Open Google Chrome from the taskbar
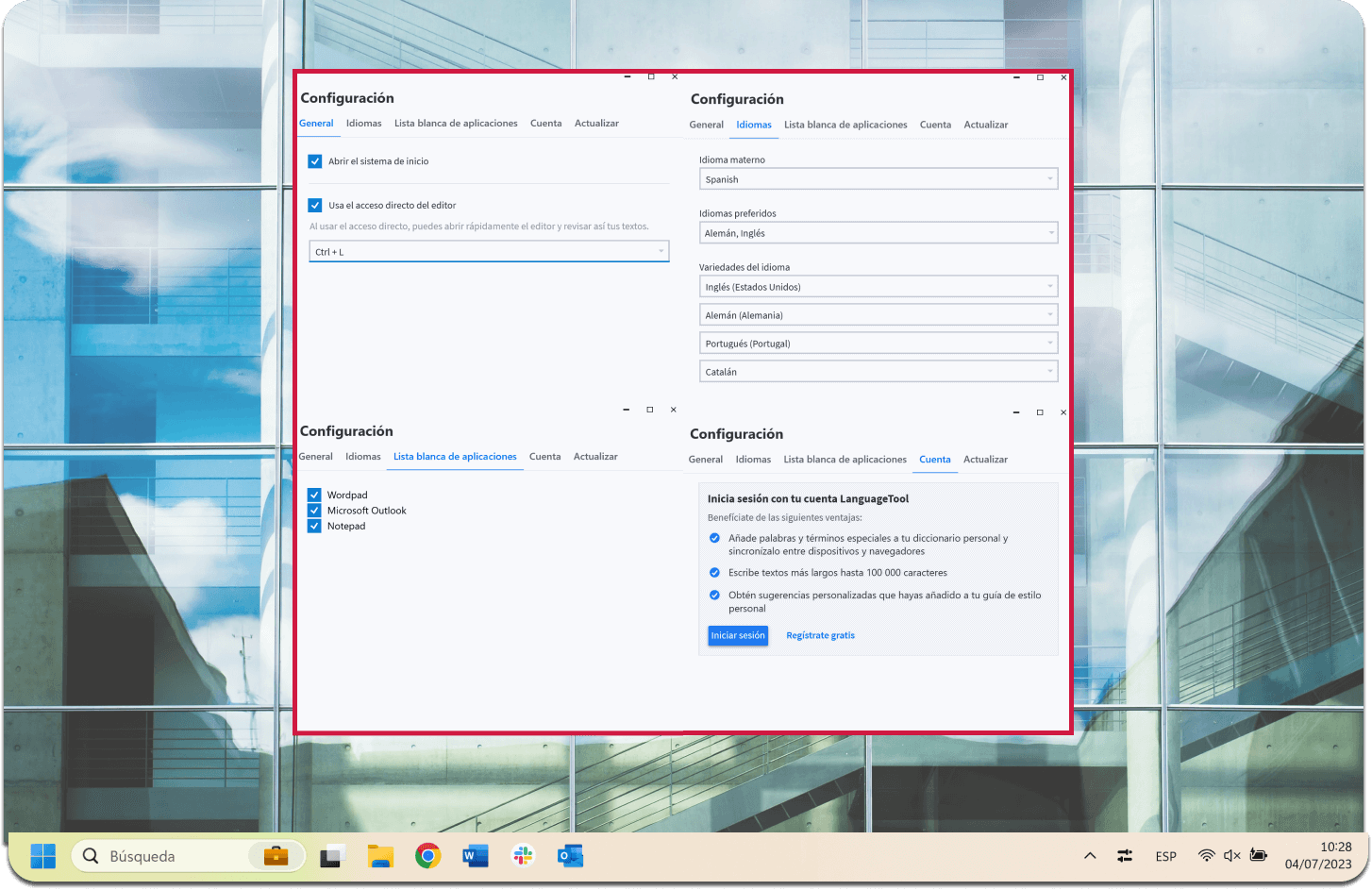This screenshot has width=1372, height=890. [427, 856]
